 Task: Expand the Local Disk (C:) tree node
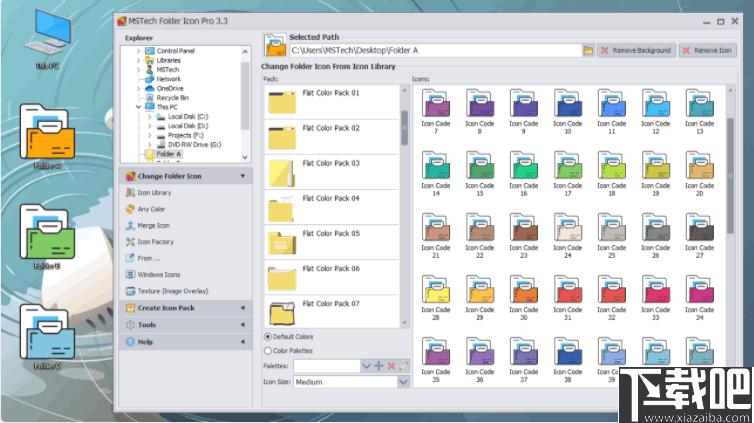coord(149,117)
